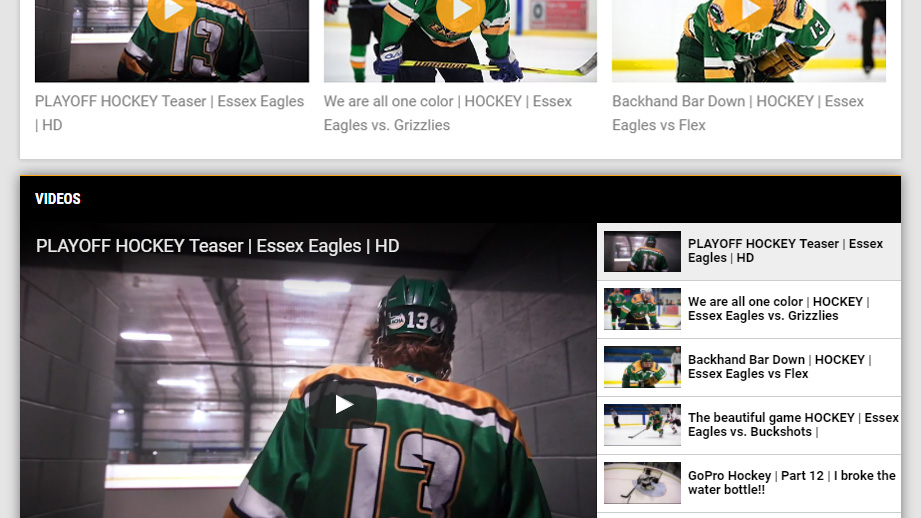Open Backhand Bar Down title in the playlist
The image size is (921, 518).
pos(779,367)
